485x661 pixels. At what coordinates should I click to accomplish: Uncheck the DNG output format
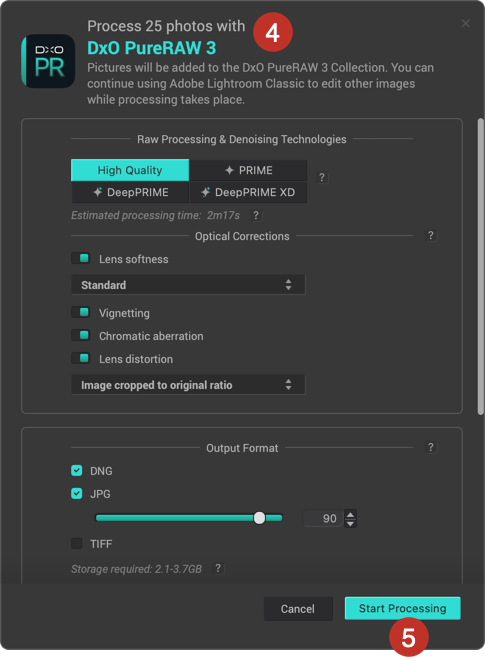tap(77, 470)
